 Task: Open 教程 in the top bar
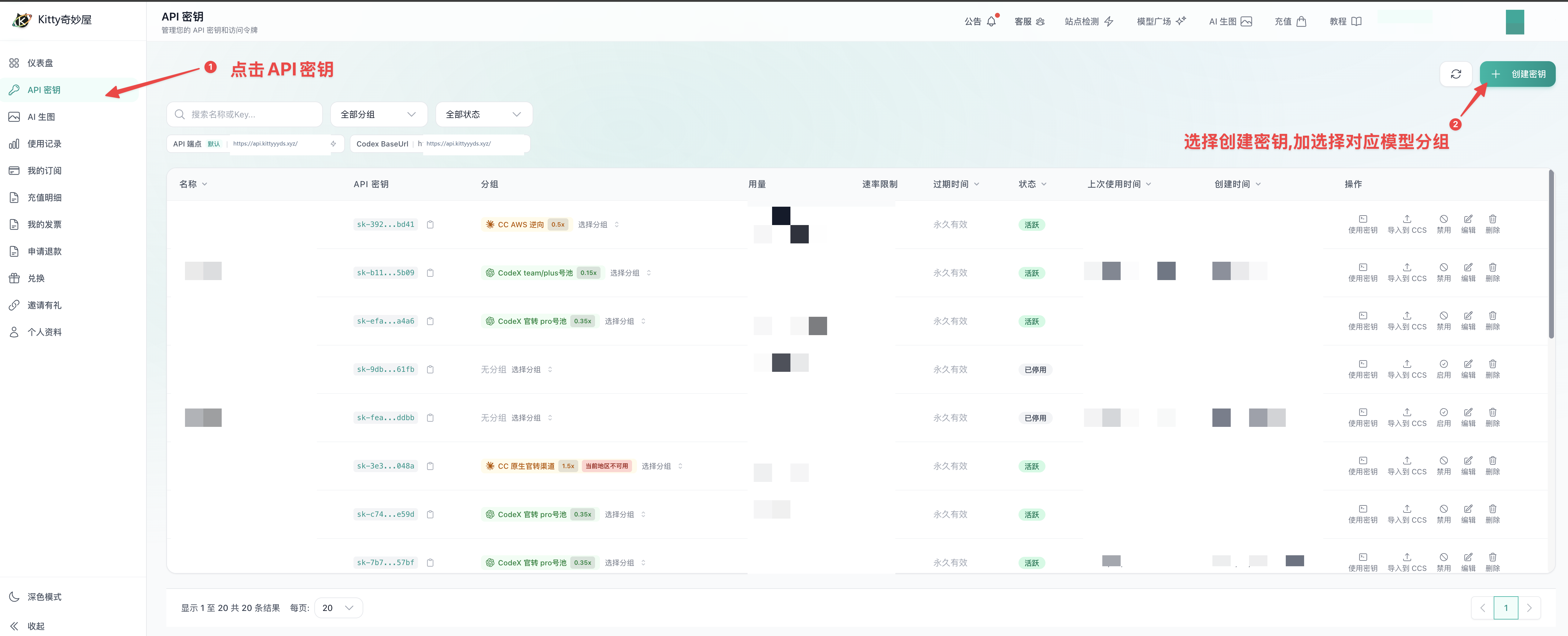[x=1345, y=21]
